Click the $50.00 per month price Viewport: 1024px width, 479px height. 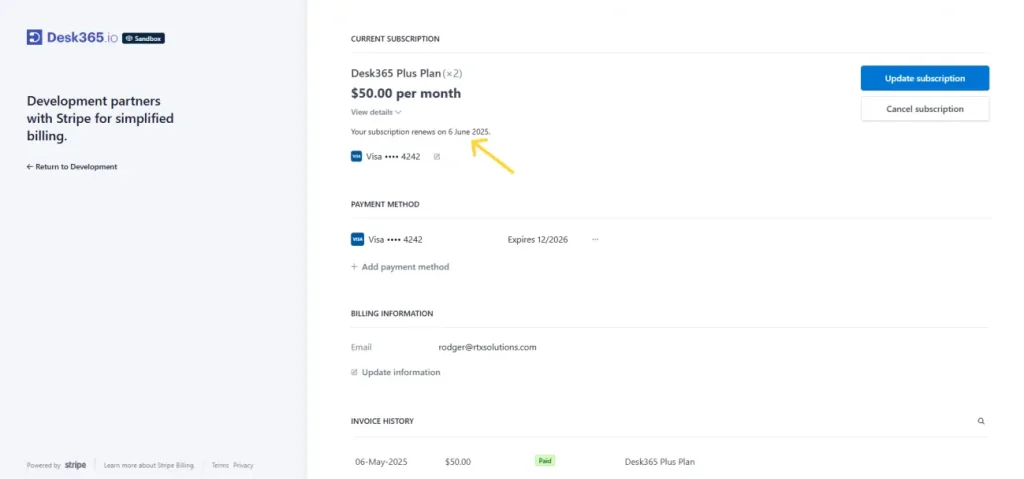[406, 93]
